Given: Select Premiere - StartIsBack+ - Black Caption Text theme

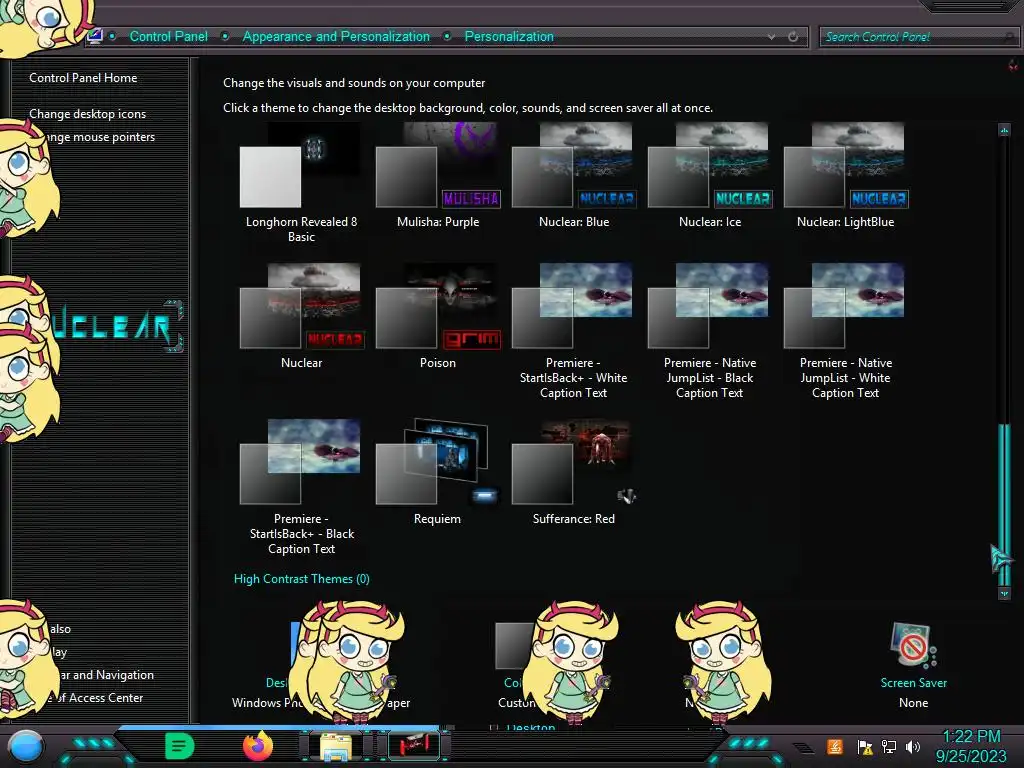Looking at the screenshot, I should pos(301,488).
